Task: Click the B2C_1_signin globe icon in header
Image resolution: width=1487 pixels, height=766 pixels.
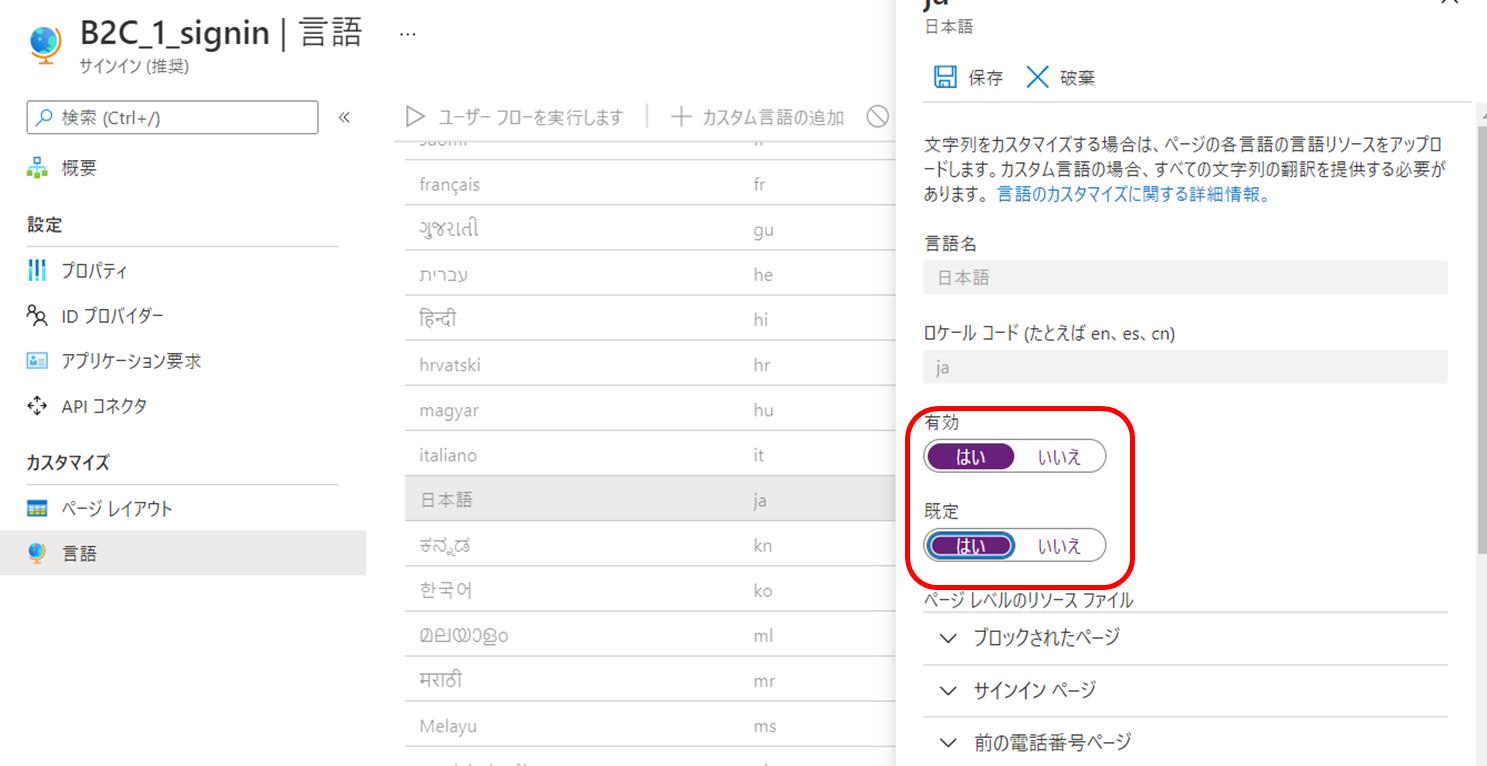Action: coord(45,45)
